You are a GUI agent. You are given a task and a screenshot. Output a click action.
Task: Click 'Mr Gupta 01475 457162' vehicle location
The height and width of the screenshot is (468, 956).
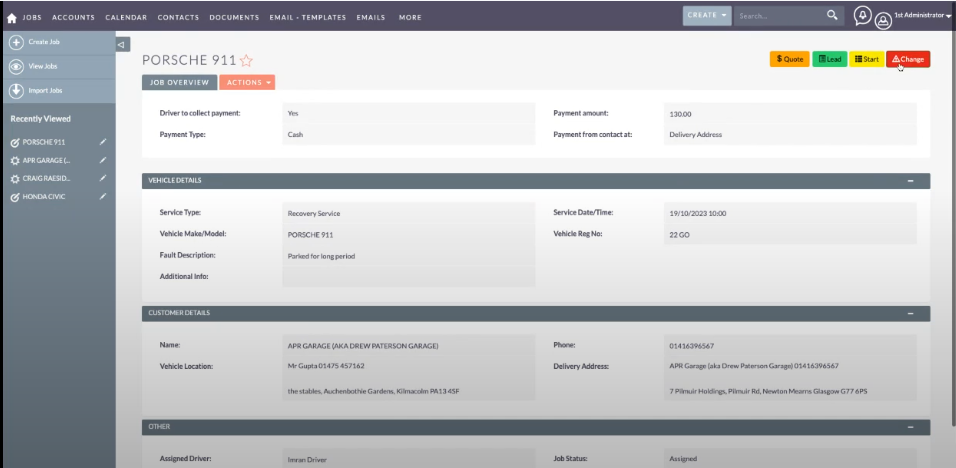326,366
